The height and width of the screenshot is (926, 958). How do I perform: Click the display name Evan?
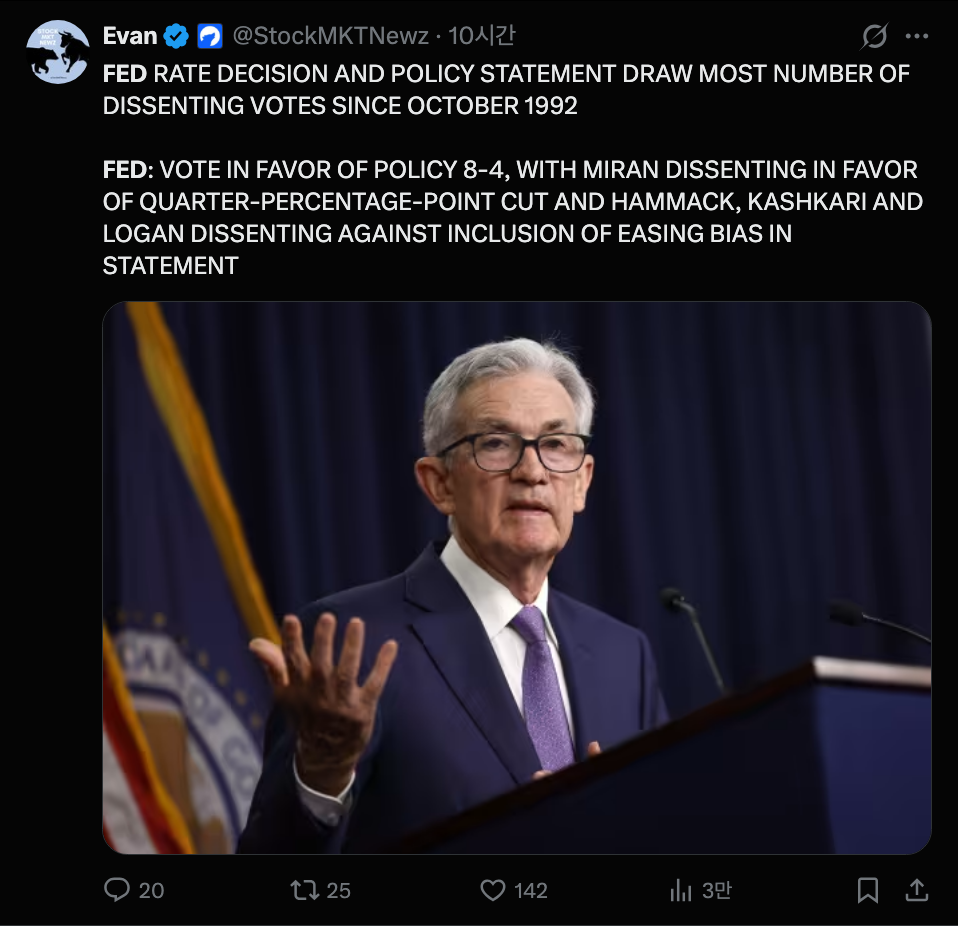pyautogui.click(x=130, y=37)
